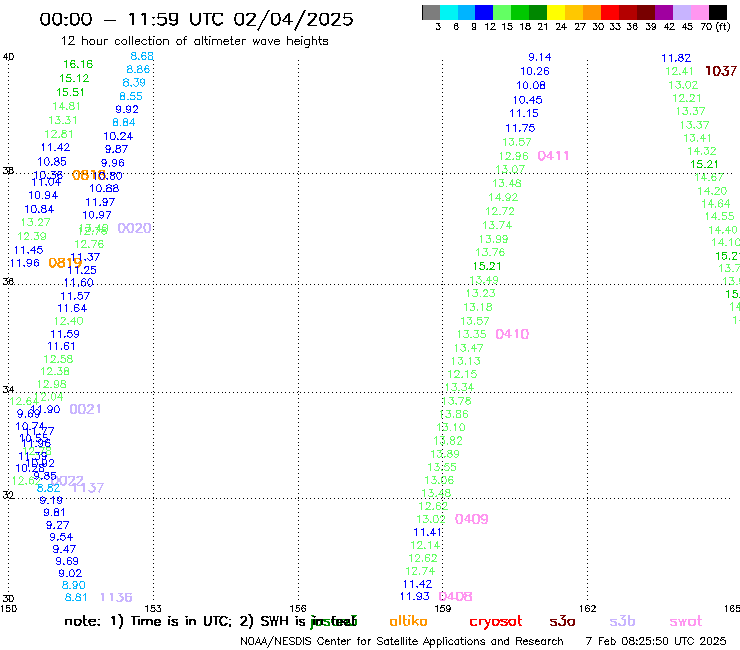This screenshot has width=740, height=650.
Task: Select the 's3a' satellite legend label
Action: [x=562, y=621]
